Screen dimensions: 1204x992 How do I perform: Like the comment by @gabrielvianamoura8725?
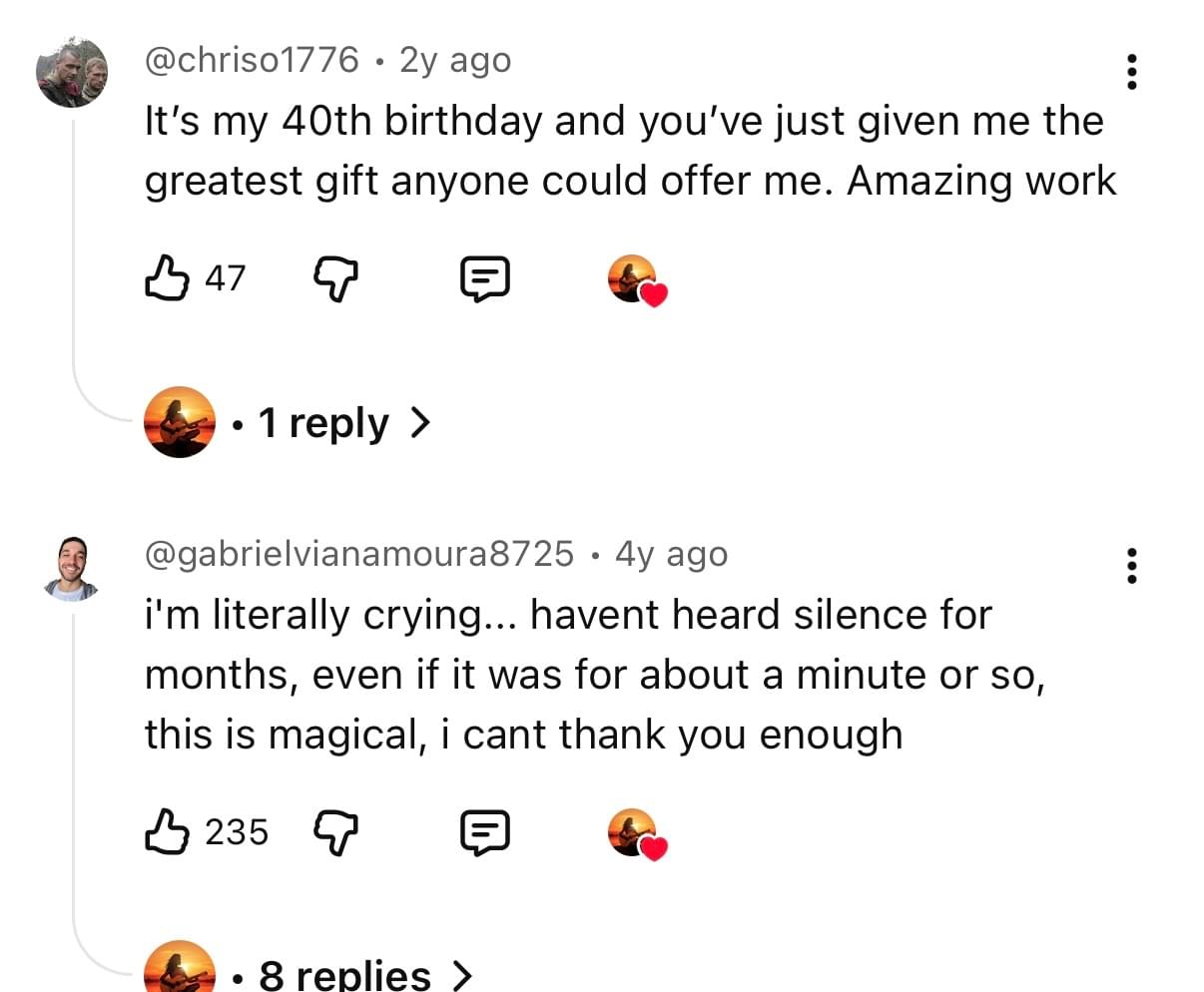click(167, 831)
